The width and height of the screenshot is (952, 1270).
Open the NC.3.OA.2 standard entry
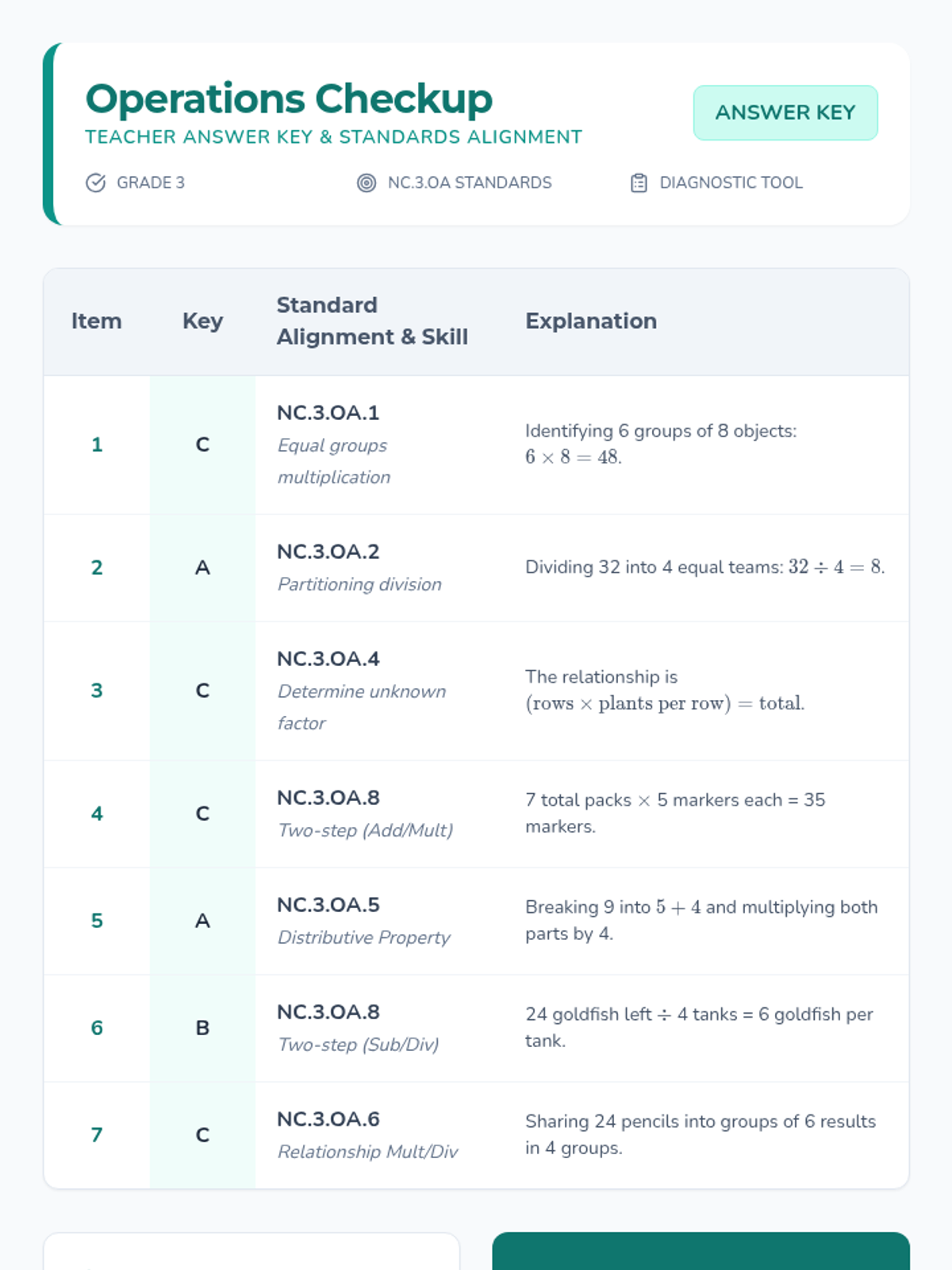click(328, 552)
